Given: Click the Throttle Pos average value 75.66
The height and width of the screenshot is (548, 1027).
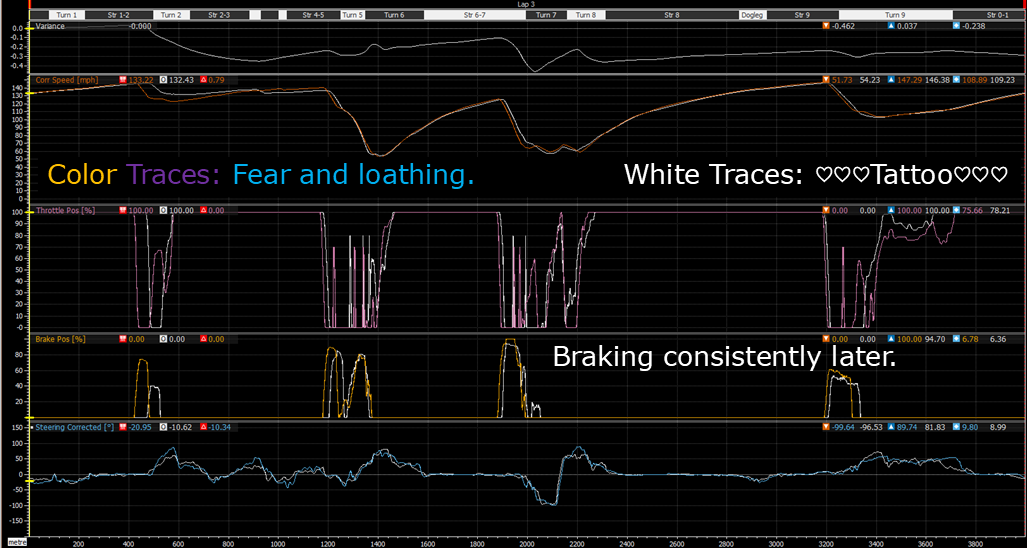Looking at the screenshot, I should coord(974,210).
